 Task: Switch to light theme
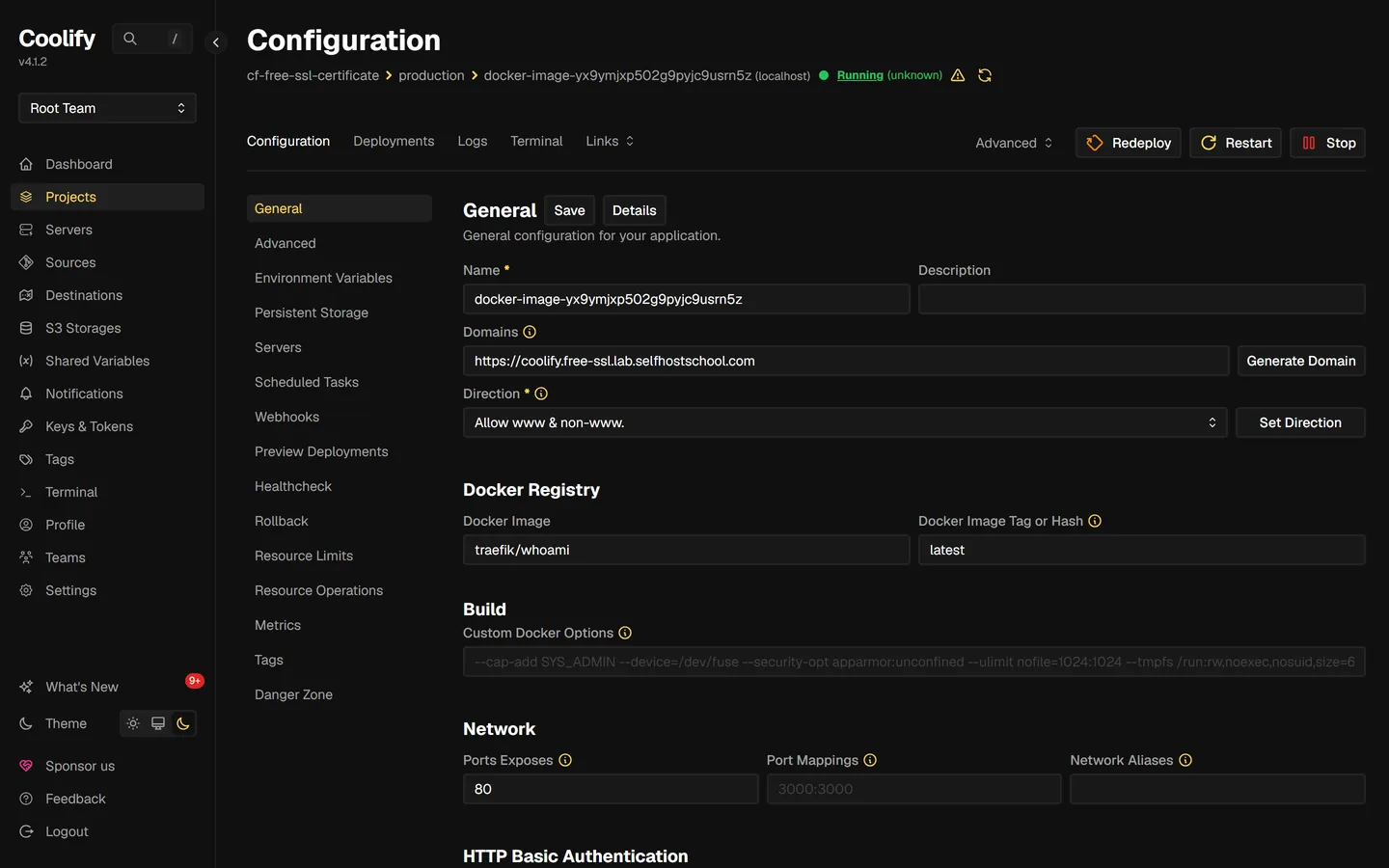(x=133, y=723)
